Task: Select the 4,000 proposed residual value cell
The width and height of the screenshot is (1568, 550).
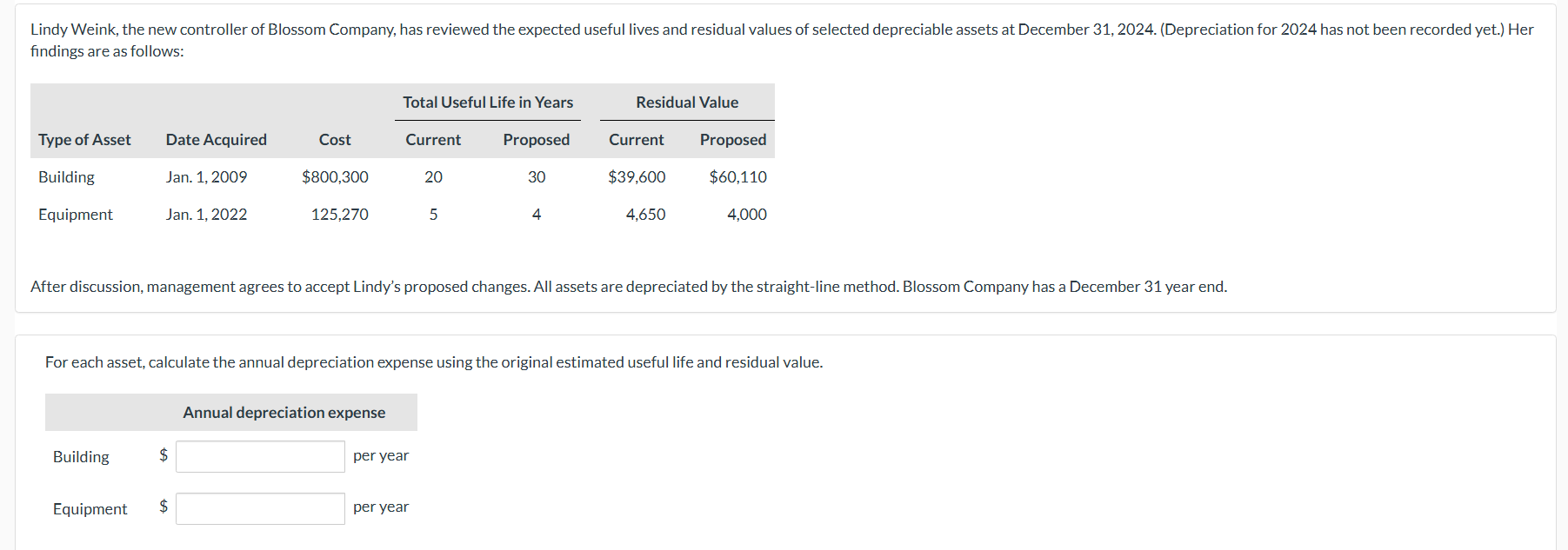Action: pos(746,215)
